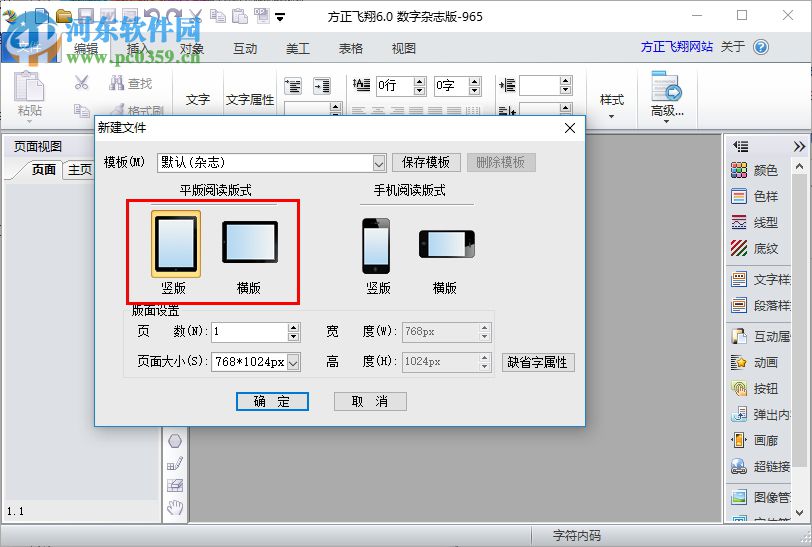Open the 画廊 gallery panel
Screen dimensions: 812x547
[755, 440]
